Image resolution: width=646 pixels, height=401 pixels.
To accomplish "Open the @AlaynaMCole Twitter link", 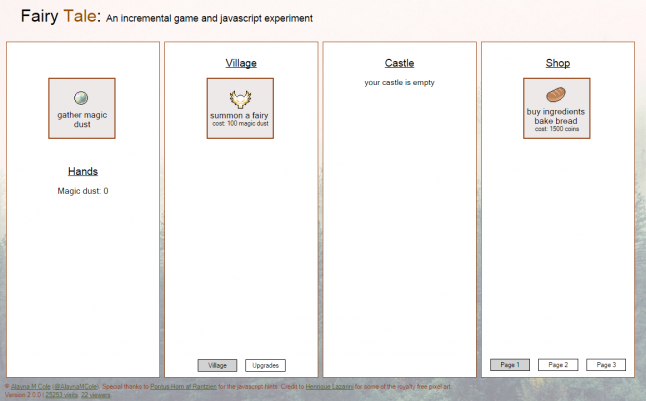I will [76, 385].
